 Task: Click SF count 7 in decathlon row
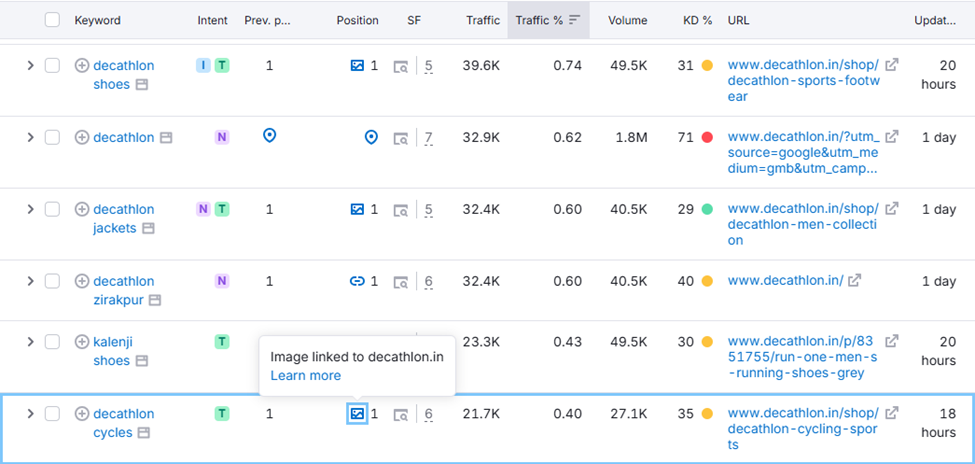[x=428, y=138]
